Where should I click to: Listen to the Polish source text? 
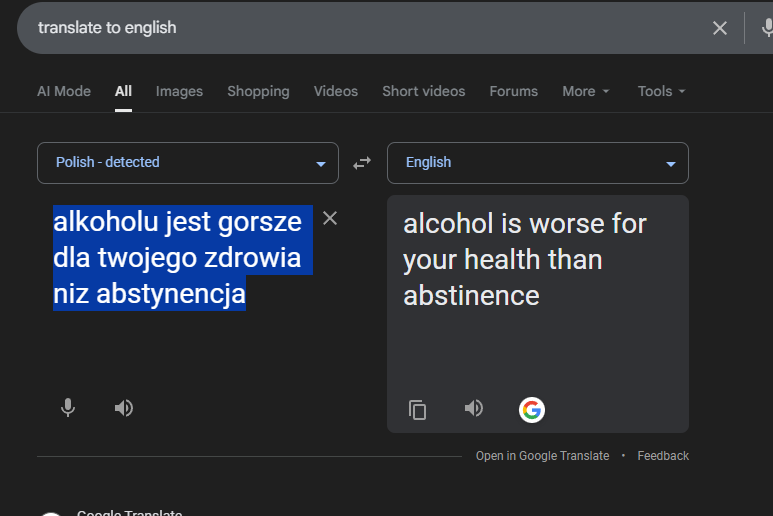(124, 408)
